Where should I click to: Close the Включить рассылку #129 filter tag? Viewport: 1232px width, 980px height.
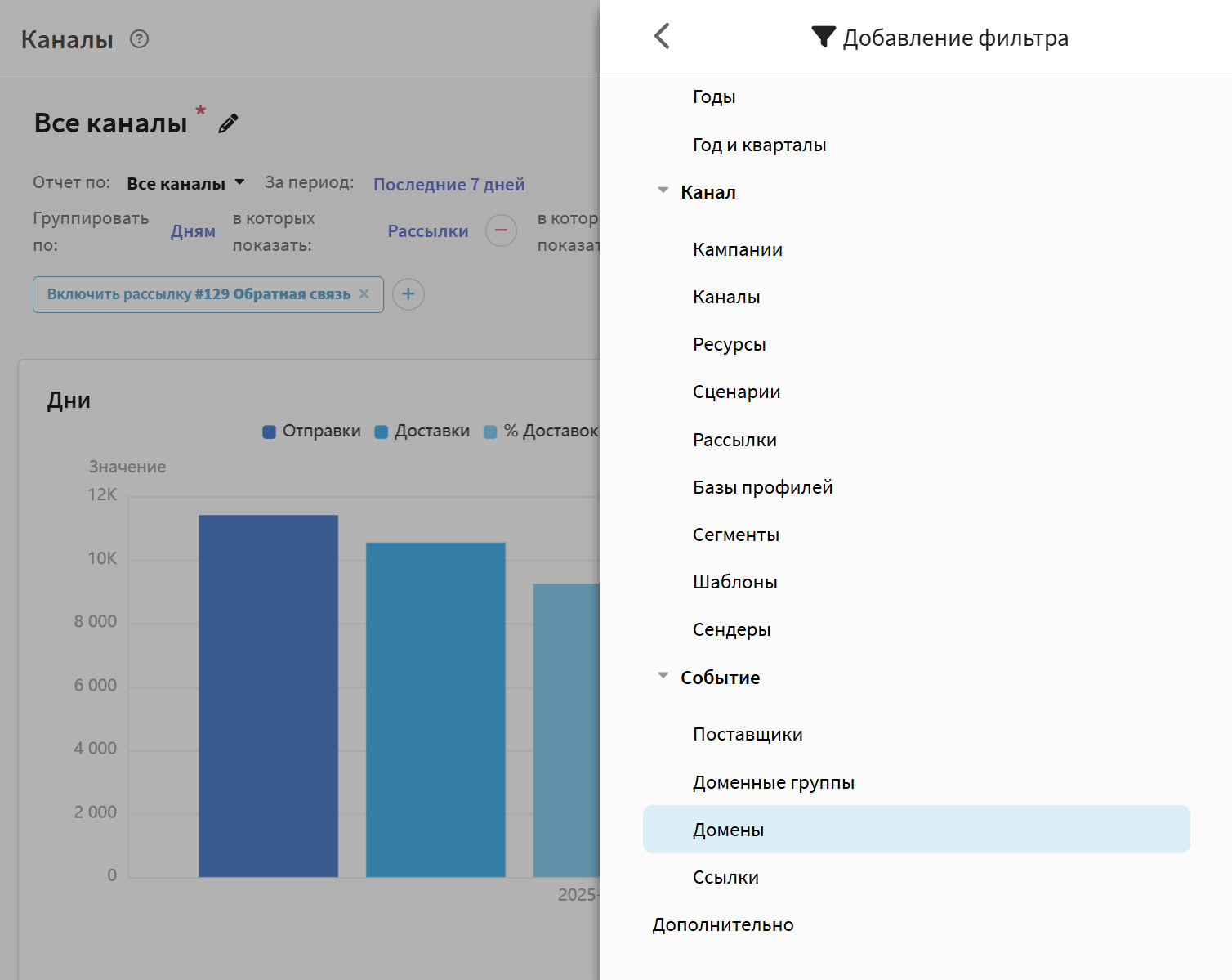[x=364, y=294]
